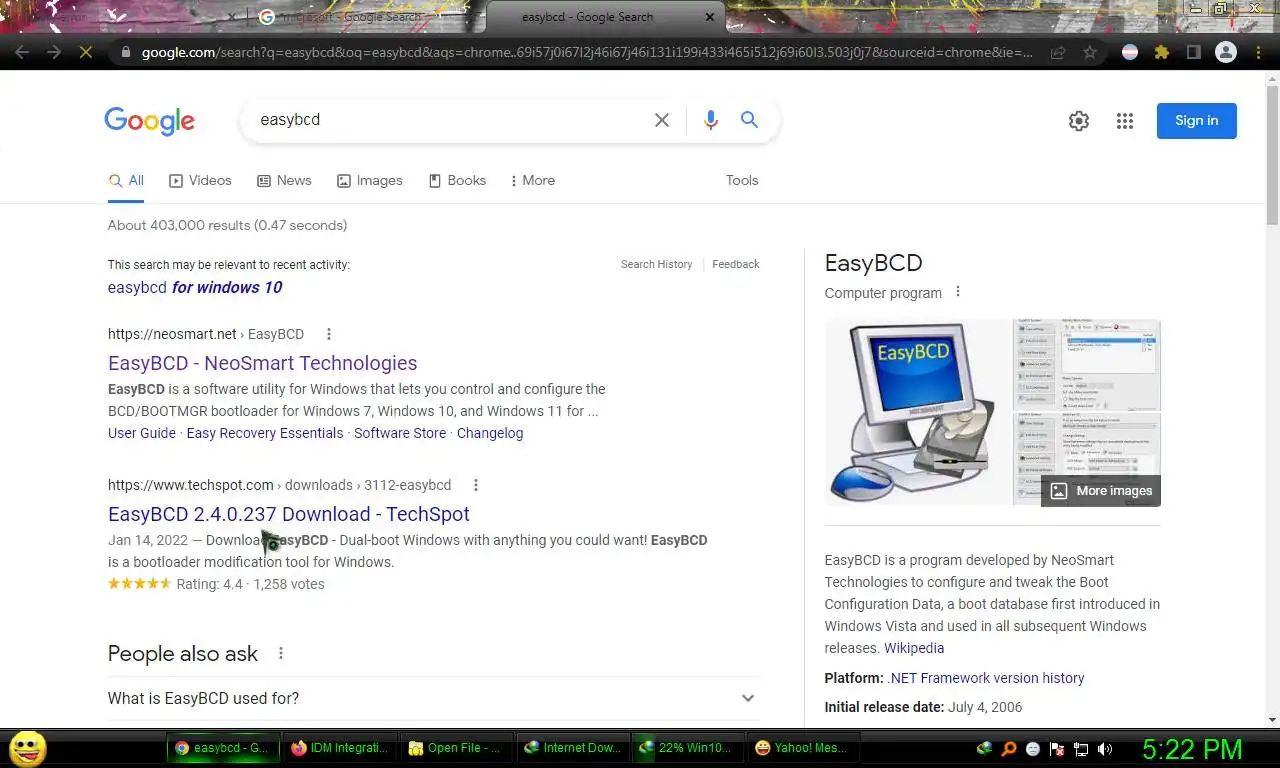Open volume control in system tray
Image resolution: width=1280 pixels, height=768 pixels.
[1105, 748]
